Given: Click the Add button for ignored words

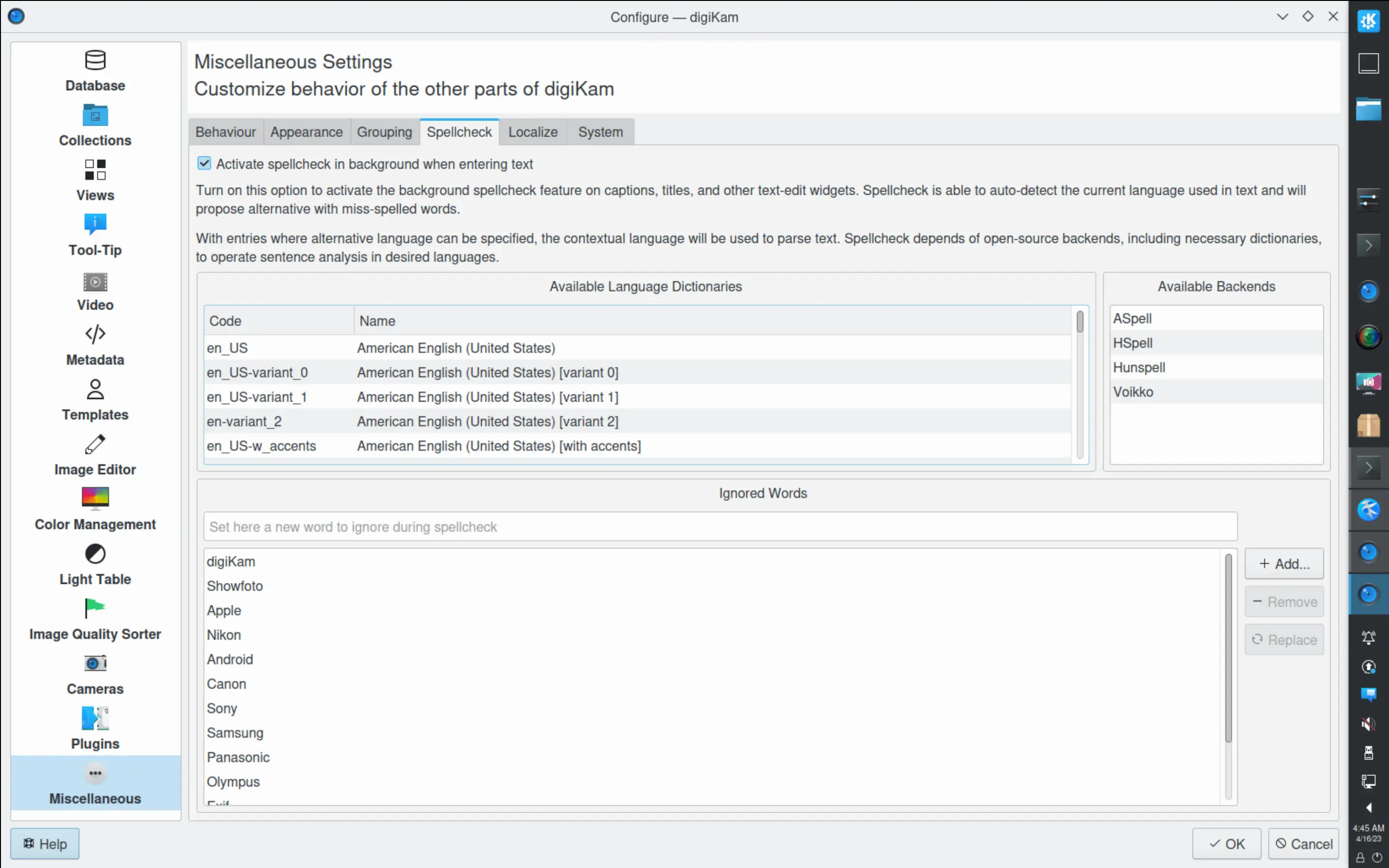Looking at the screenshot, I should (x=1284, y=563).
